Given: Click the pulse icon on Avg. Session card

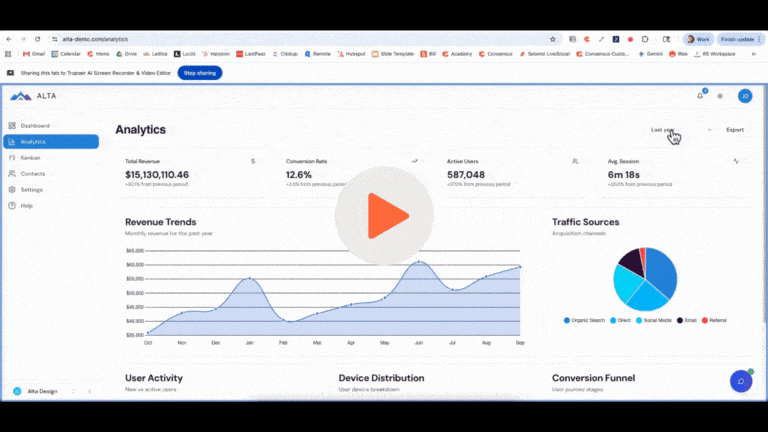Looking at the screenshot, I should (736, 161).
